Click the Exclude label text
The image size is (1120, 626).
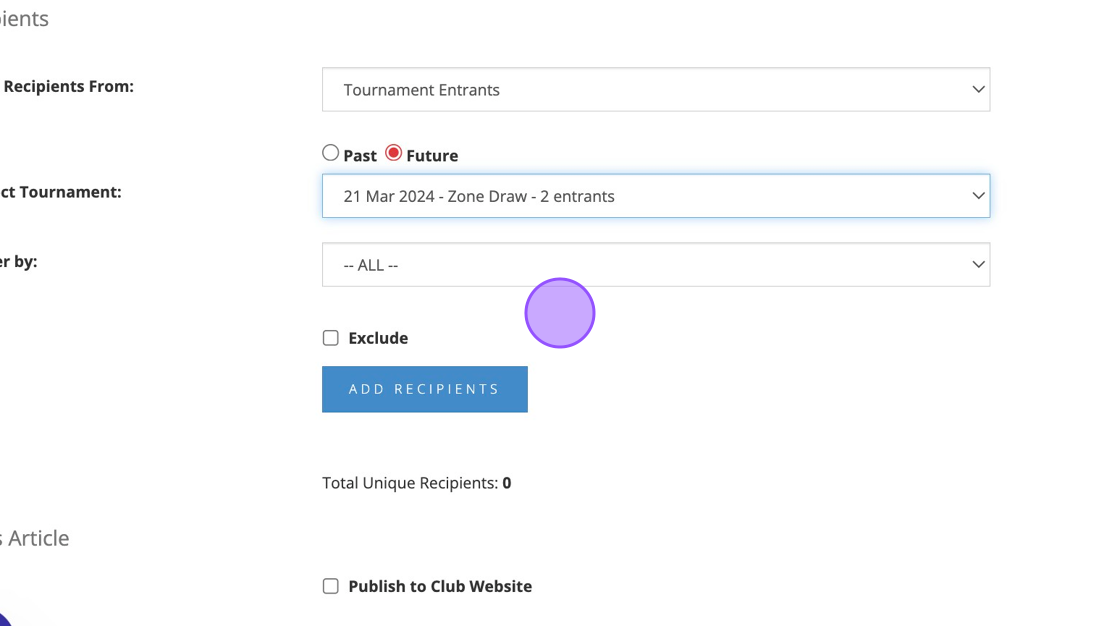click(378, 338)
